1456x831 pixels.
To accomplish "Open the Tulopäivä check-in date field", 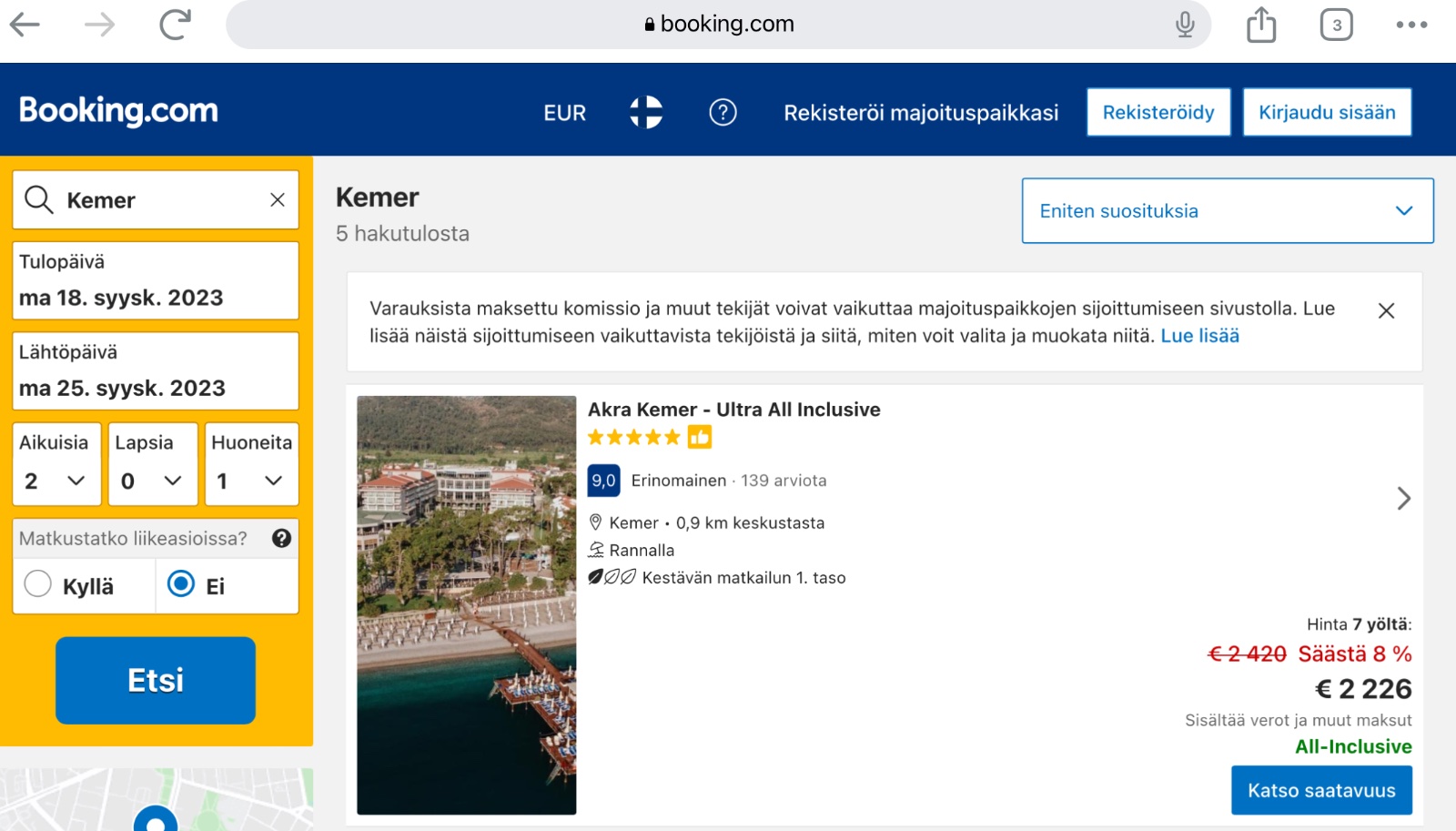I will tap(156, 280).
